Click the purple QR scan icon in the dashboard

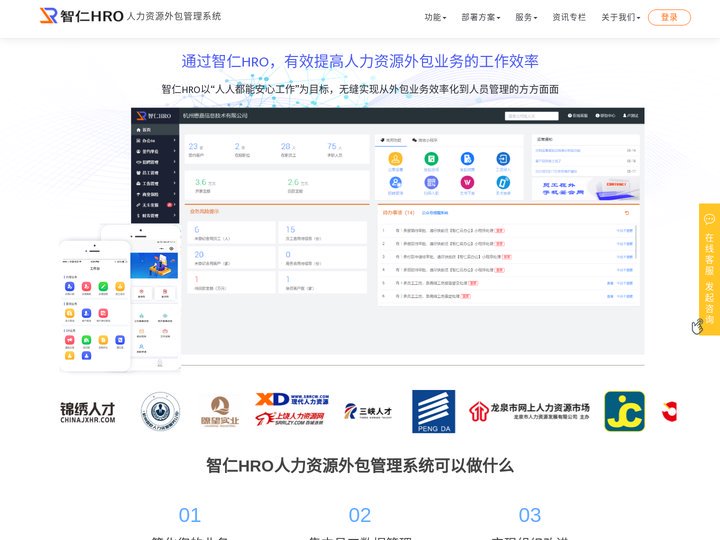pos(431,183)
